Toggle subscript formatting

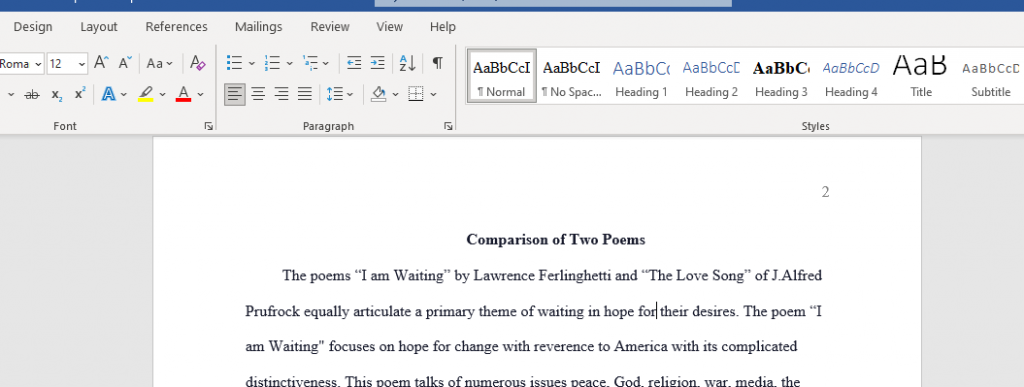pos(57,95)
